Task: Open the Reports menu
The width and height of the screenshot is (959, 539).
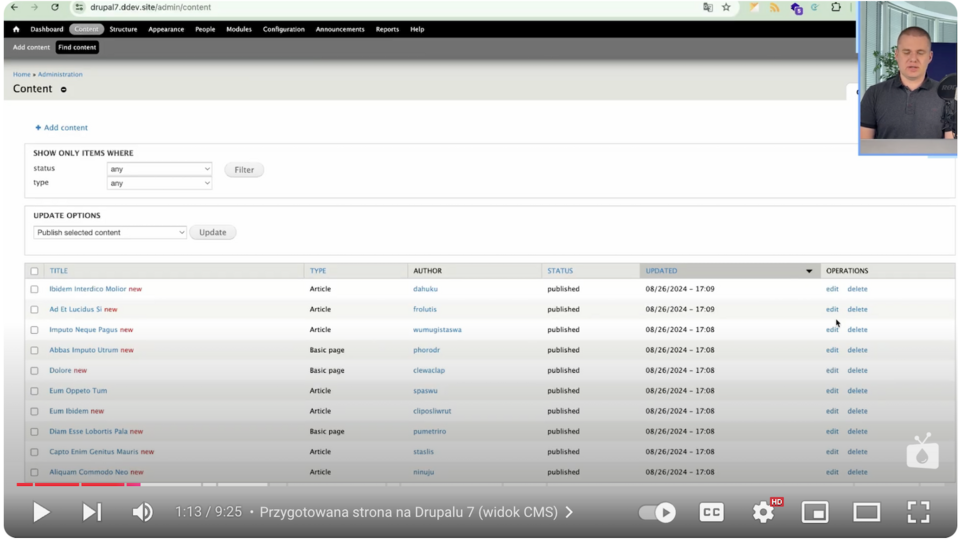Action: 387,29
